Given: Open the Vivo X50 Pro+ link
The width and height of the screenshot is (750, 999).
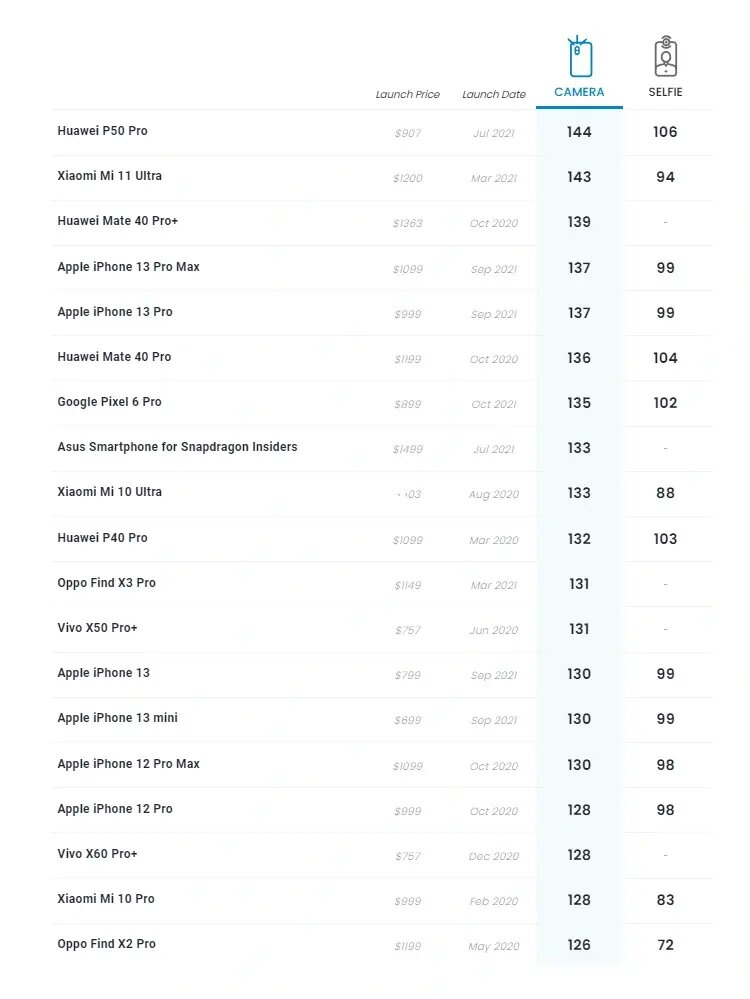Looking at the screenshot, I should (97, 628).
